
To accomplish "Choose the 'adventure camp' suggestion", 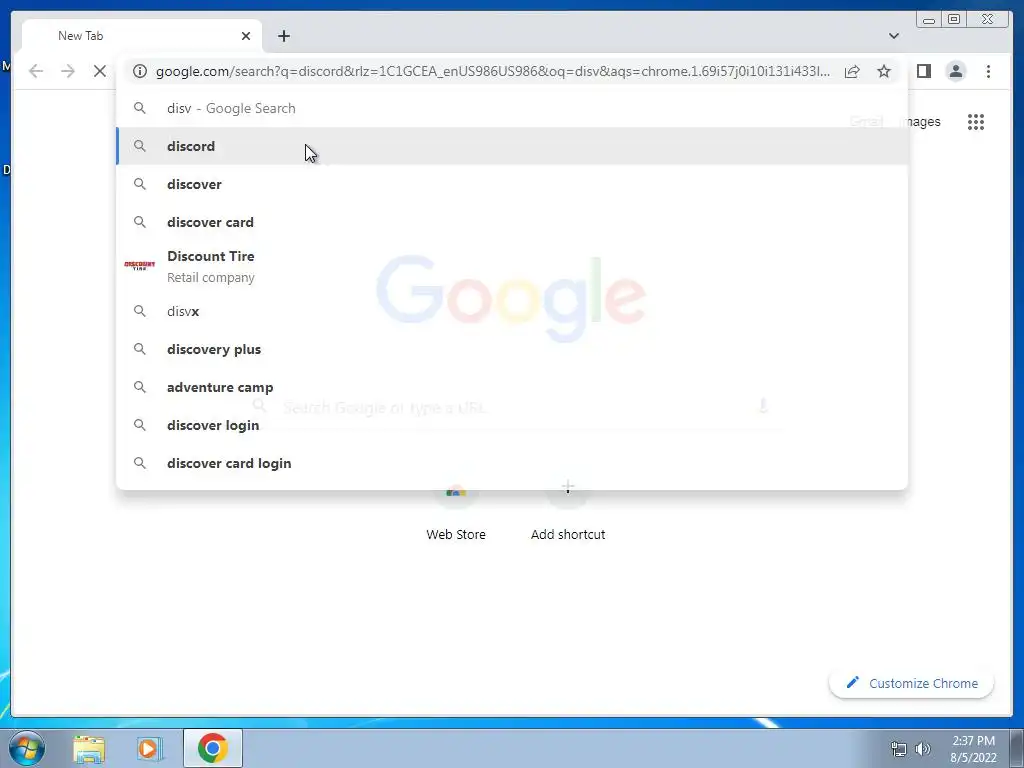I will [512, 387].
